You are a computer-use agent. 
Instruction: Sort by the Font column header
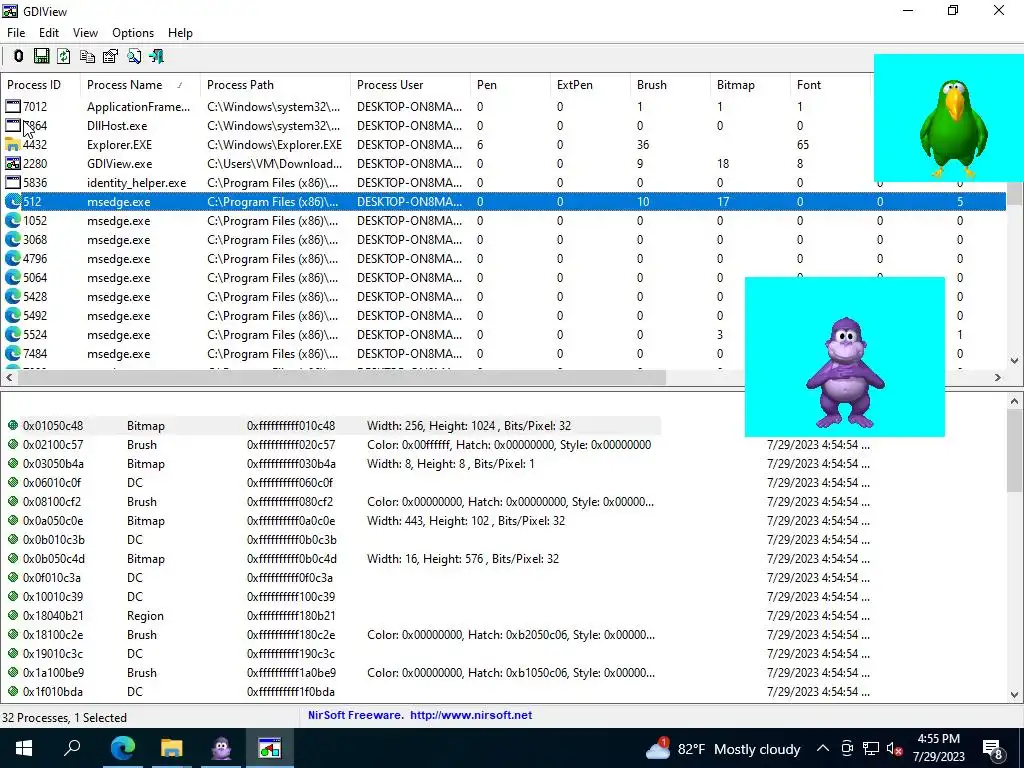tap(830, 85)
